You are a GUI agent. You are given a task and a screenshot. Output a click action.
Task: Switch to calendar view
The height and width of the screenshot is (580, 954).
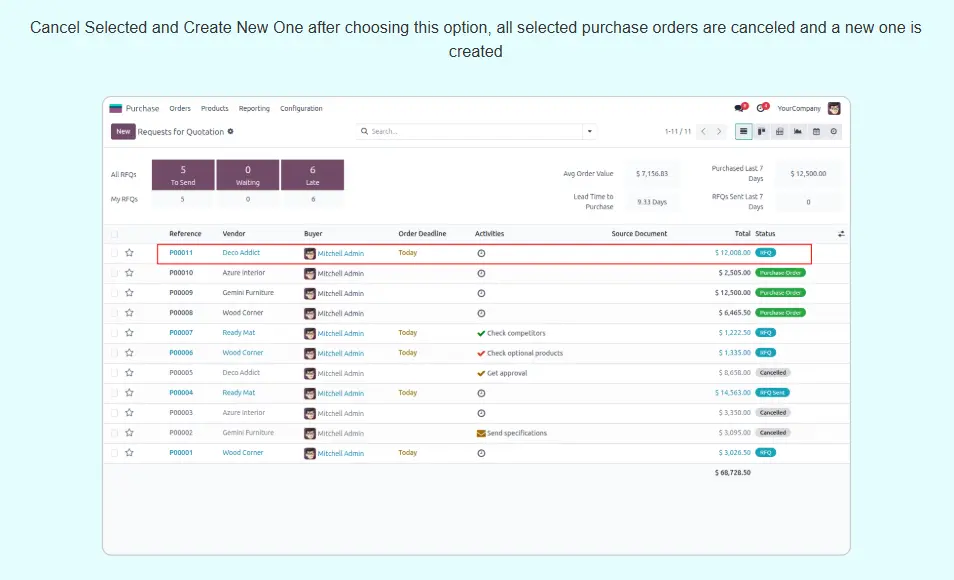click(x=816, y=131)
